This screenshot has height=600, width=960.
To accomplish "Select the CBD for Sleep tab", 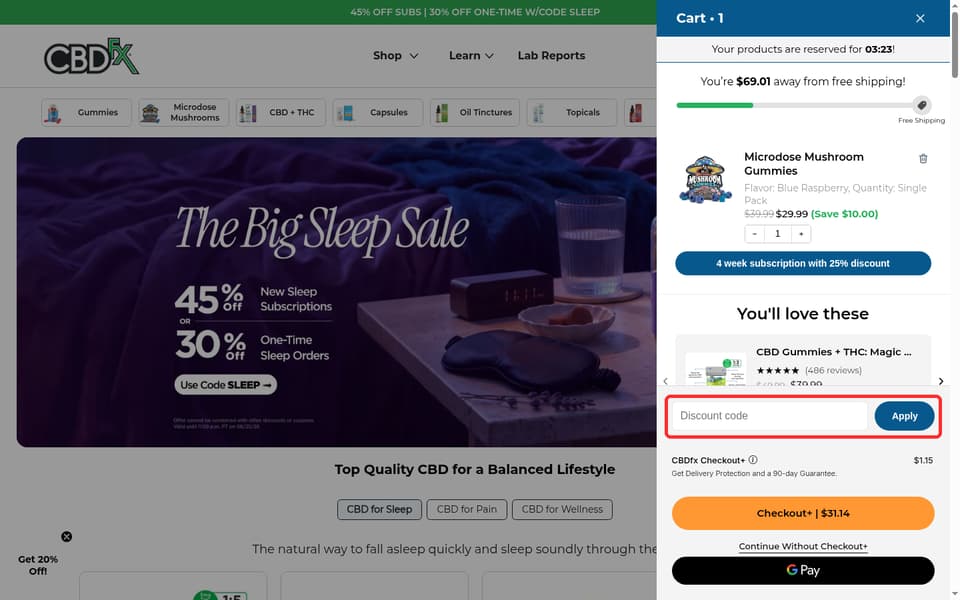I will pos(379,509).
